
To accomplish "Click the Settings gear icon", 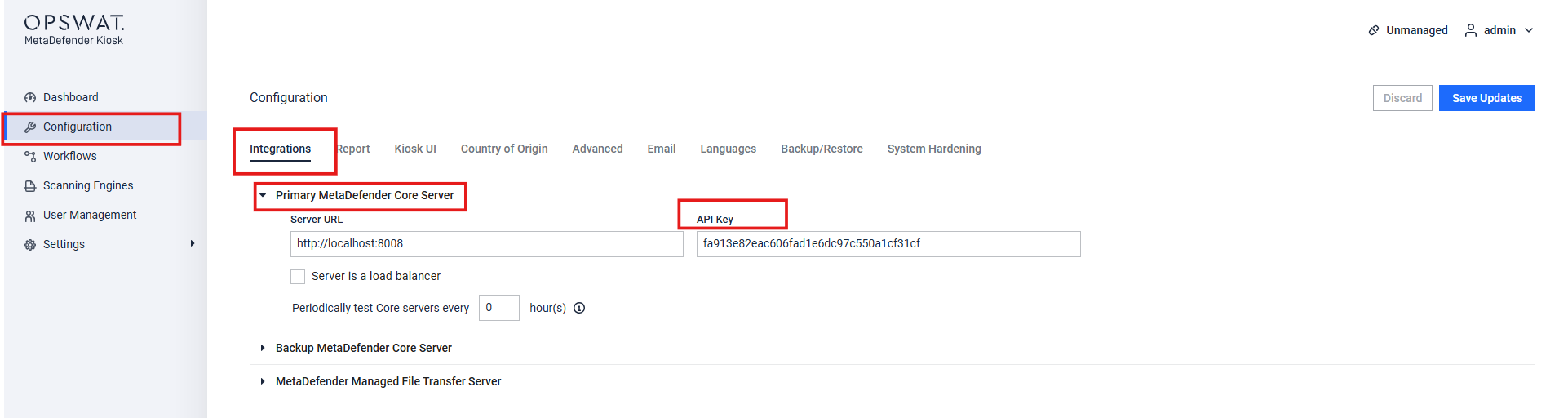I will pyautogui.click(x=30, y=245).
